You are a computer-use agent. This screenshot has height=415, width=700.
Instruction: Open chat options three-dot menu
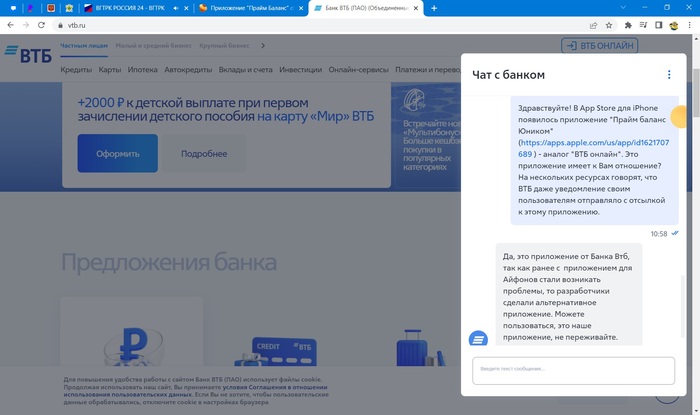click(x=670, y=75)
